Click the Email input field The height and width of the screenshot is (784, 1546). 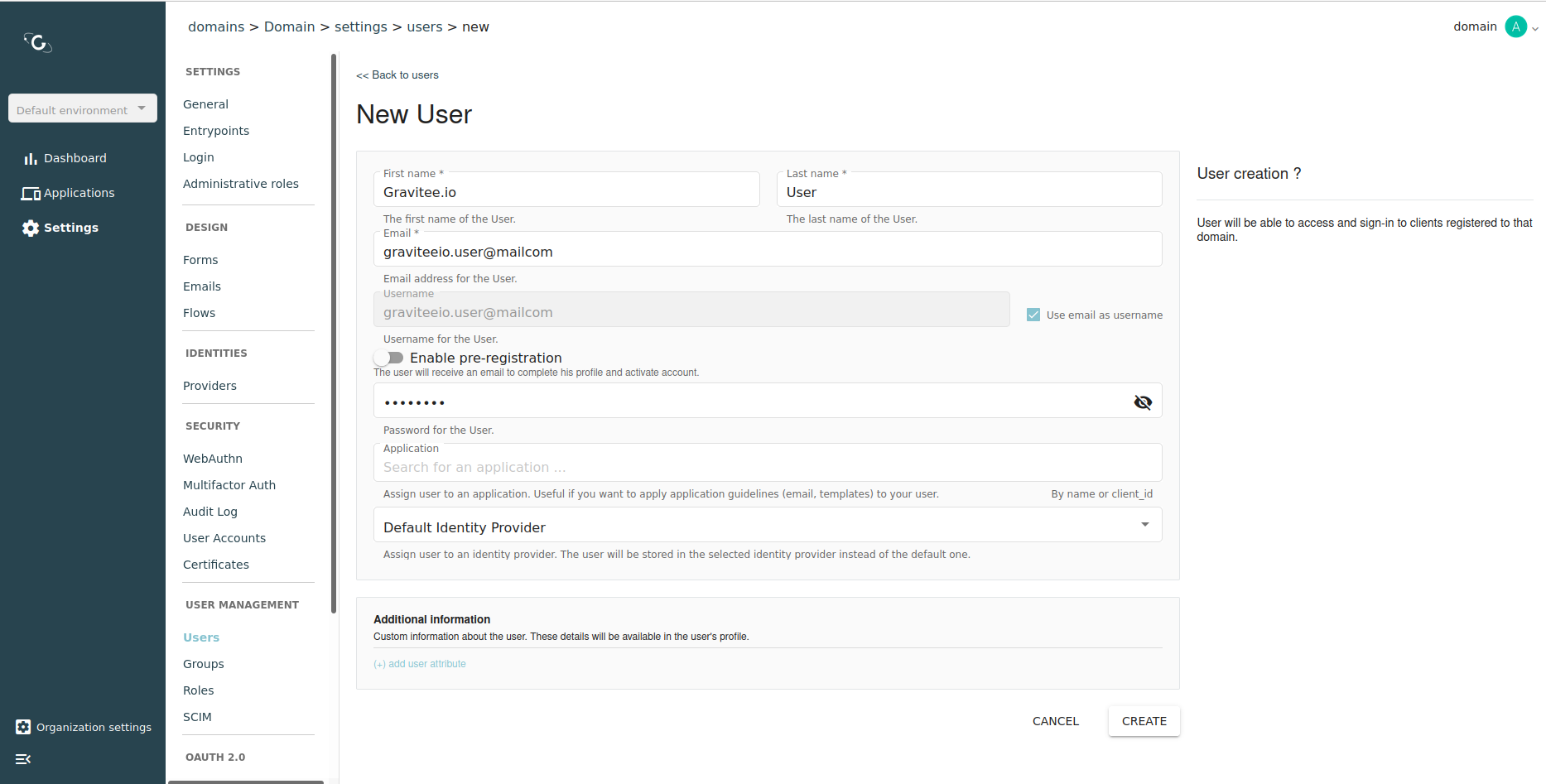pos(767,252)
